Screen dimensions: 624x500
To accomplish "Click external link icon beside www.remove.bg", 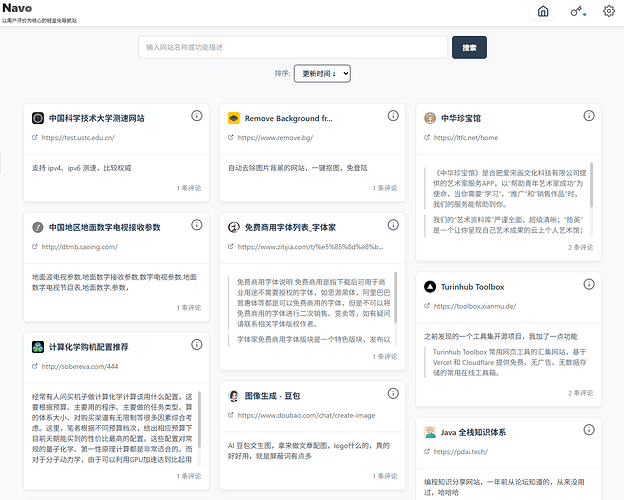I will [230, 137].
